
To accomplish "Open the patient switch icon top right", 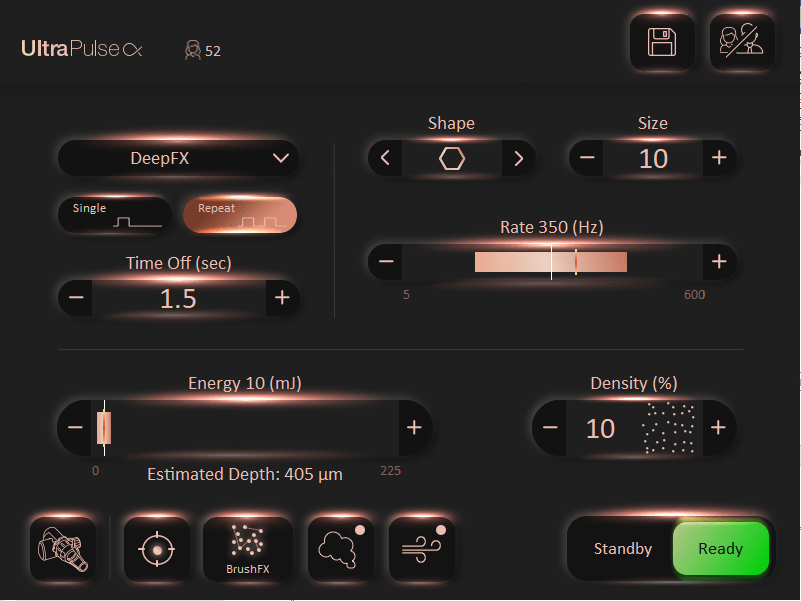I will pos(742,41).
